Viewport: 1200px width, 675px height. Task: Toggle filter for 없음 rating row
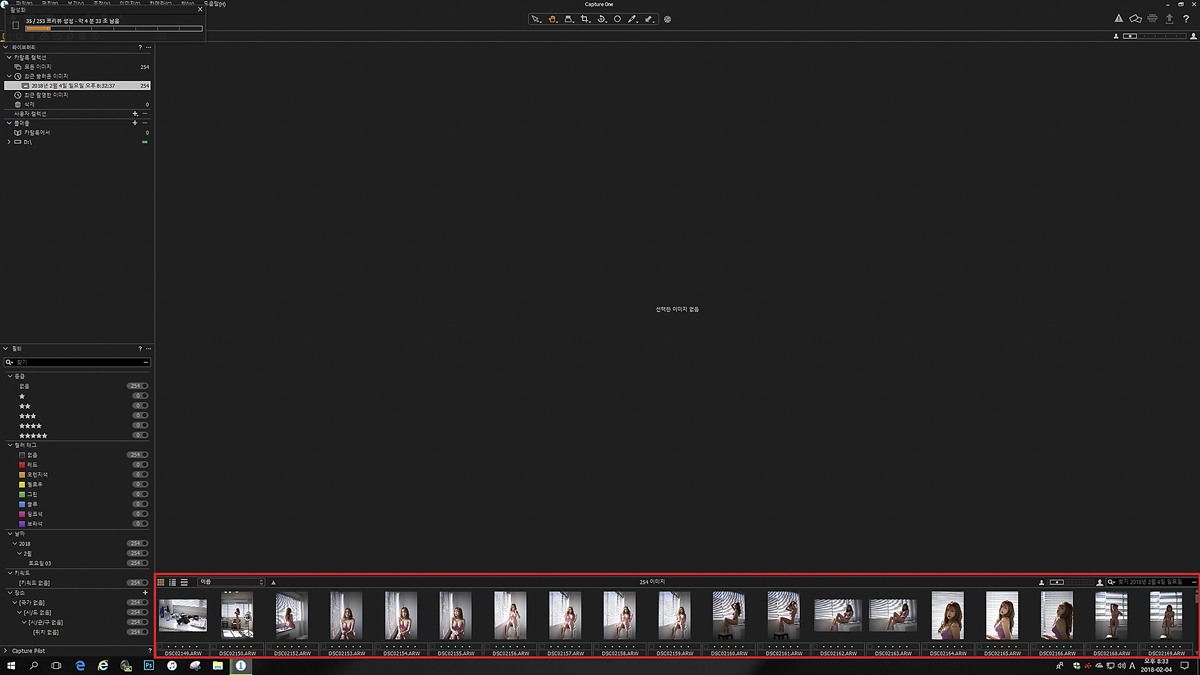click(138, 386)
